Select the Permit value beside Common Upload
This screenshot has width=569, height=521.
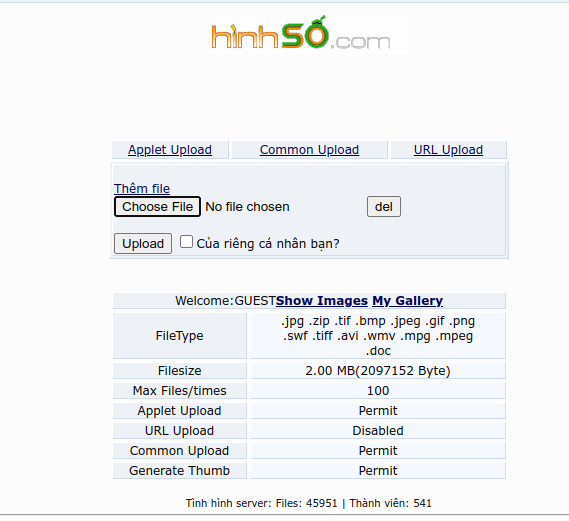(378, 451)
